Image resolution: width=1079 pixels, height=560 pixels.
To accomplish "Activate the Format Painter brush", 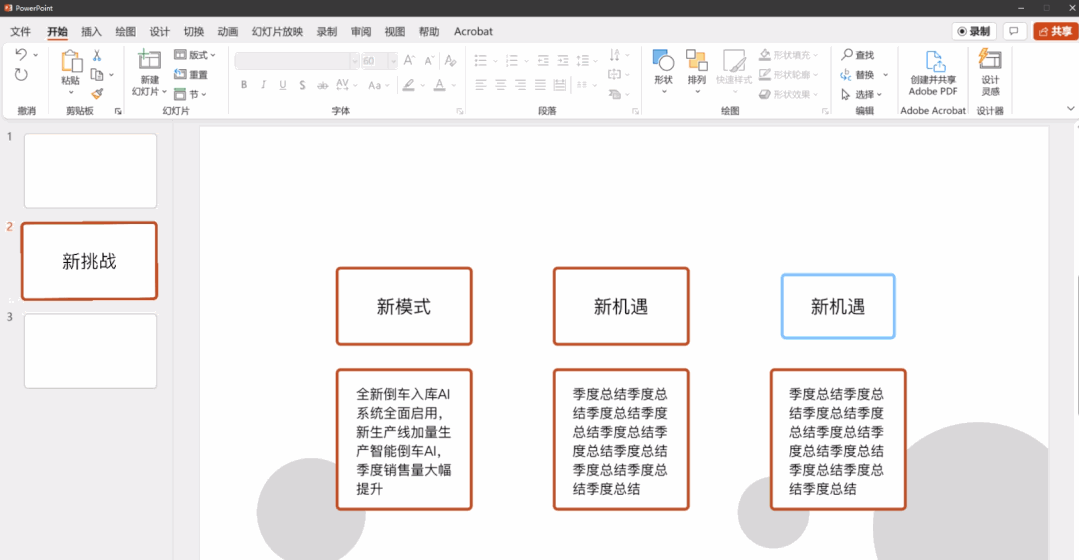I will [x=97, y=93].
